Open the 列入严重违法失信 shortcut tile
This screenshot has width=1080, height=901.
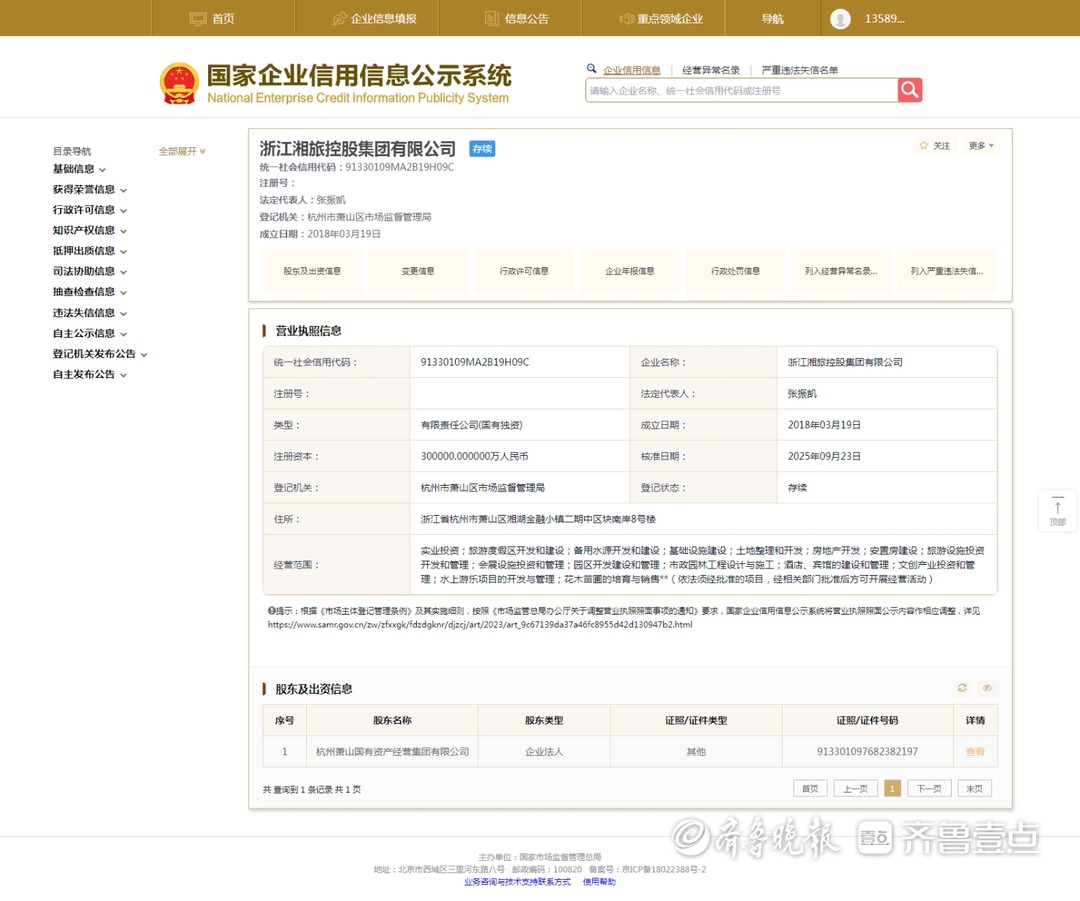[946, 271]
